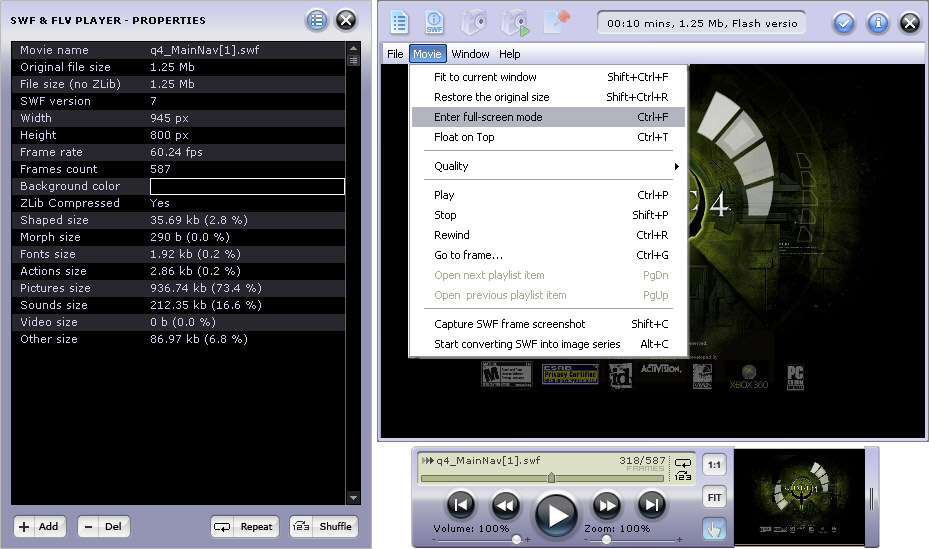Click the Movie menu title
Viewport: 929px width, 549px height.
click(427, 54)
